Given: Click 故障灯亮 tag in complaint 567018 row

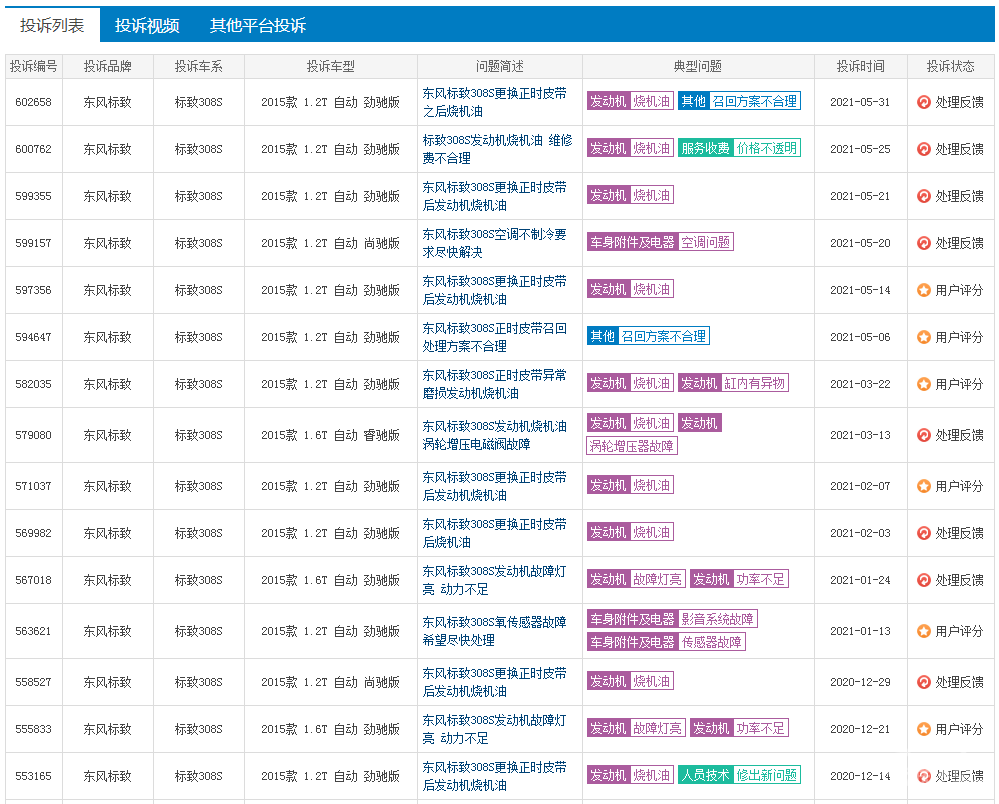Looking at the screenshot, I should [657, 579].
